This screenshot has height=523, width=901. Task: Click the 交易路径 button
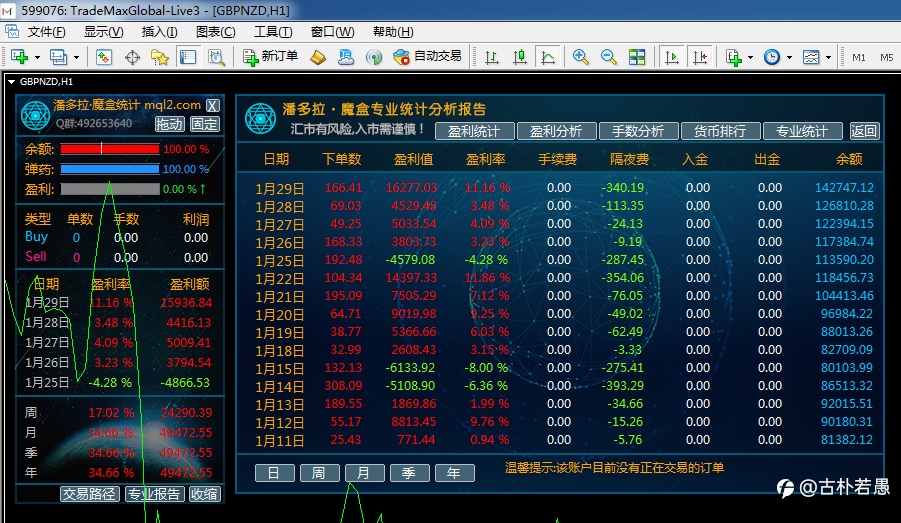point(90,494)
